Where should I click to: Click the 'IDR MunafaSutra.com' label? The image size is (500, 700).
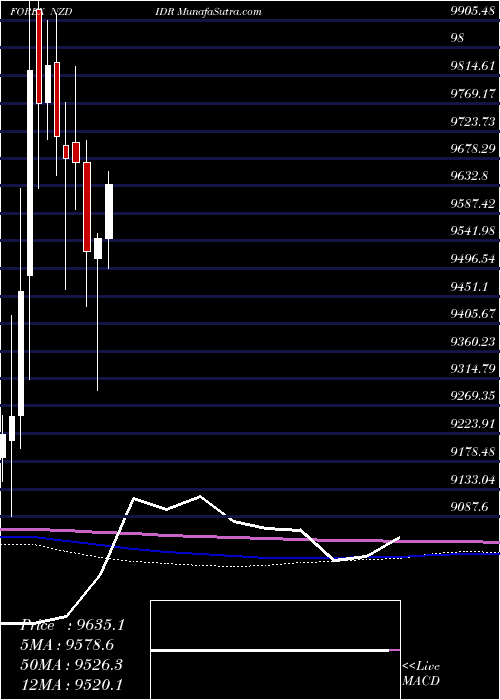click(x=206, y=12)
